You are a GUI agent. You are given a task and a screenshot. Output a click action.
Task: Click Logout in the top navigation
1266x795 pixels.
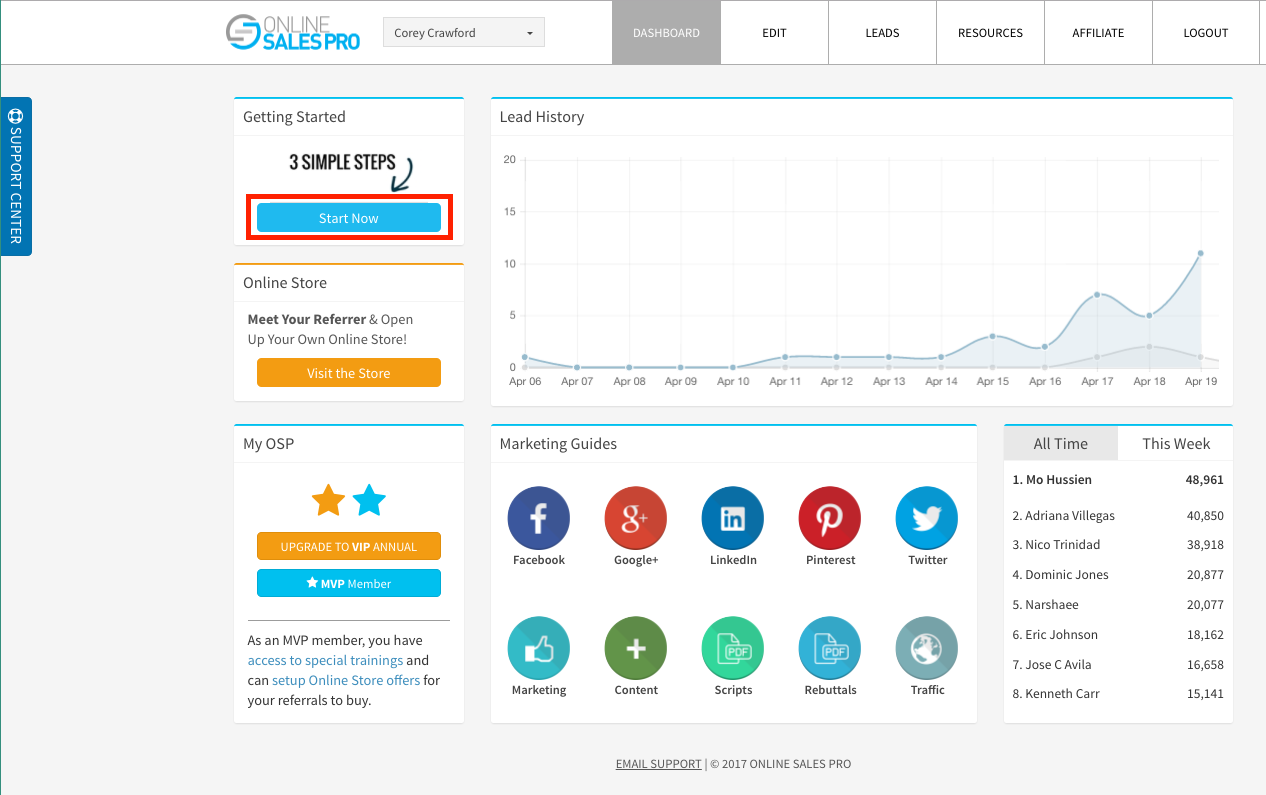1206,33
